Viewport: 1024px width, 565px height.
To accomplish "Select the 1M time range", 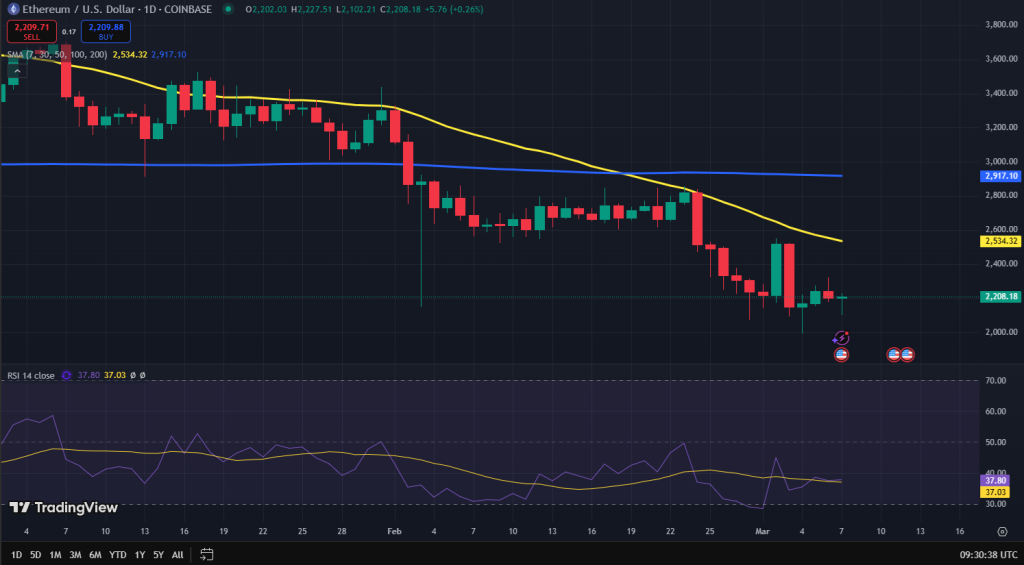I will tap(56, 555).
